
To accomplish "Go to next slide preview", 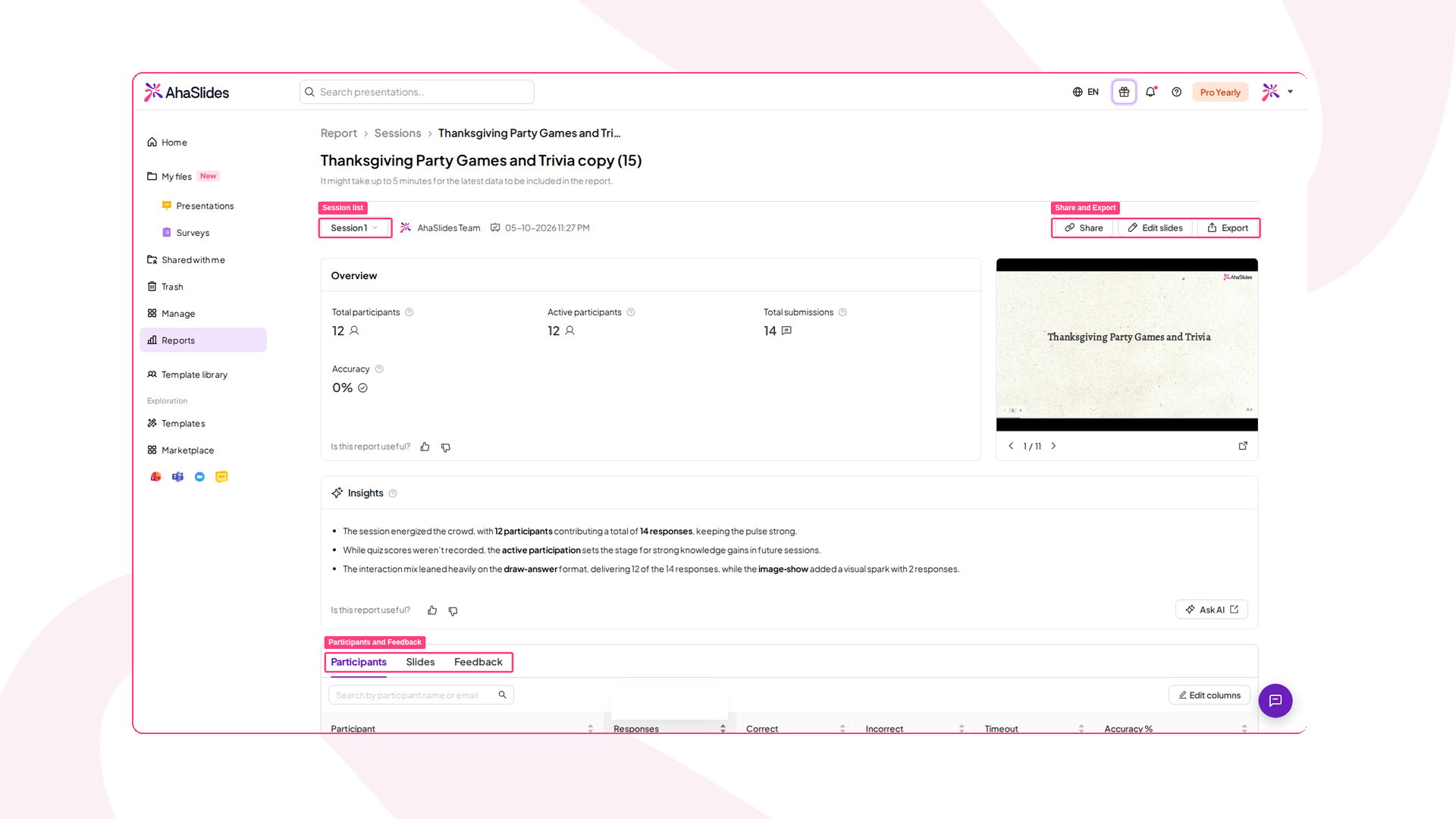I will coord(1053,446).
